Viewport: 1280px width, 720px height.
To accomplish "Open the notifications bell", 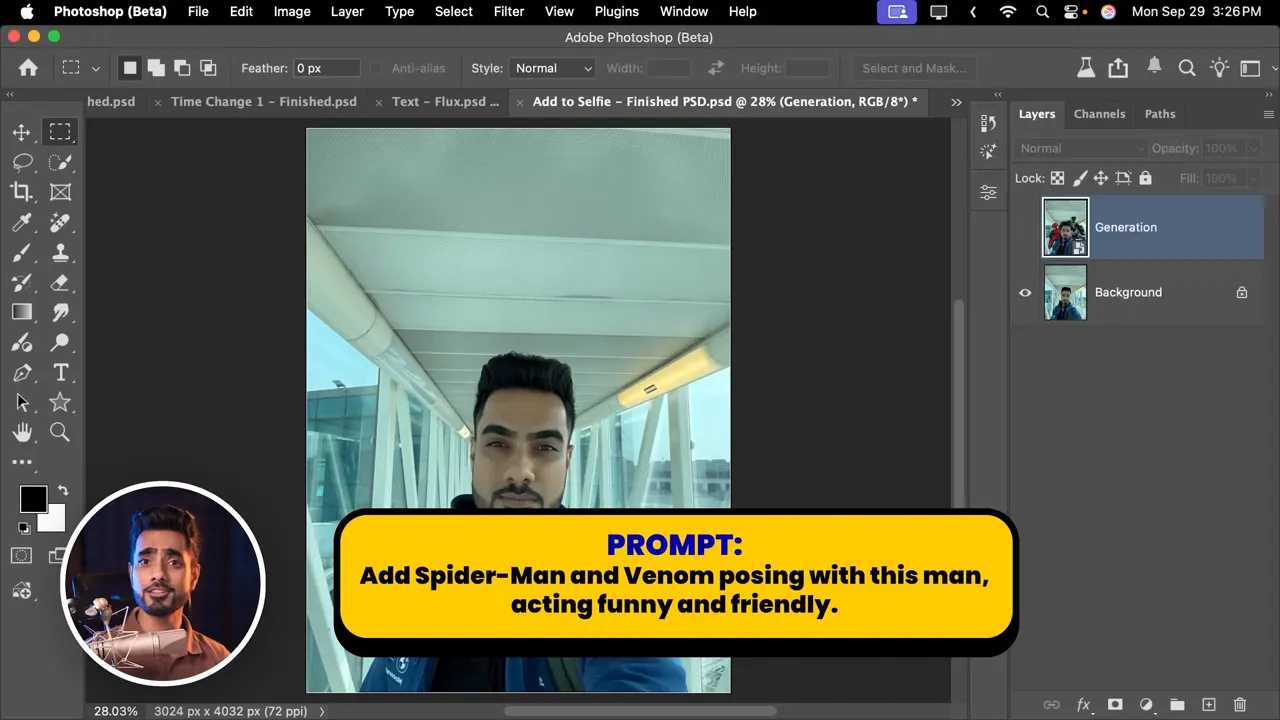I will click(1154, 67).
